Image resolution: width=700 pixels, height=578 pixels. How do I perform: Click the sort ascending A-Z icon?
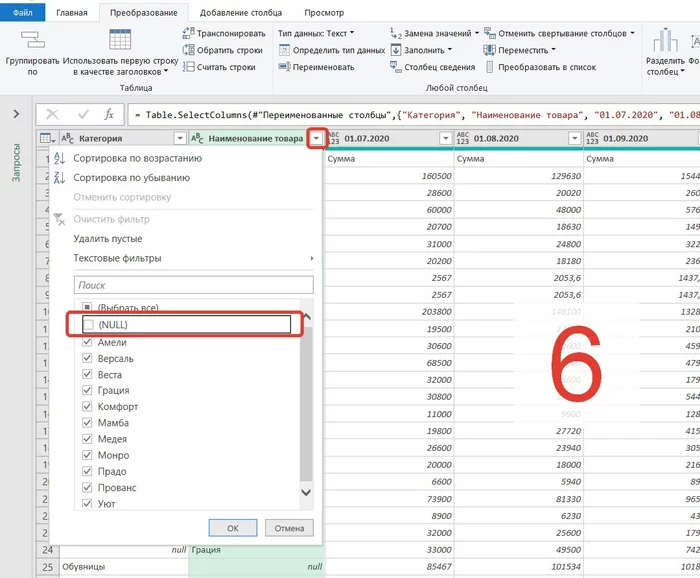(x=59, y=158)
